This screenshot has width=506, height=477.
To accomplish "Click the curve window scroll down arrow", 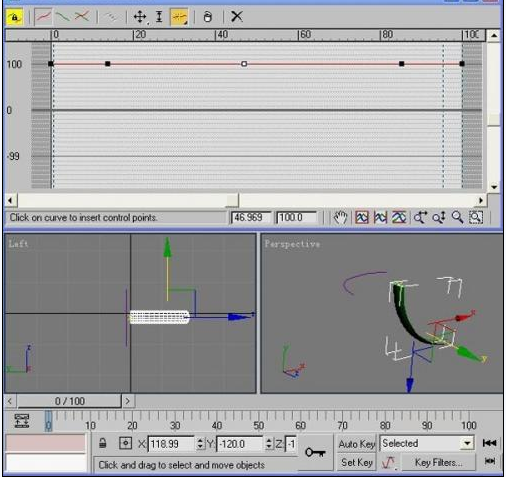I will pyautogui.click(x=494, y=187).
